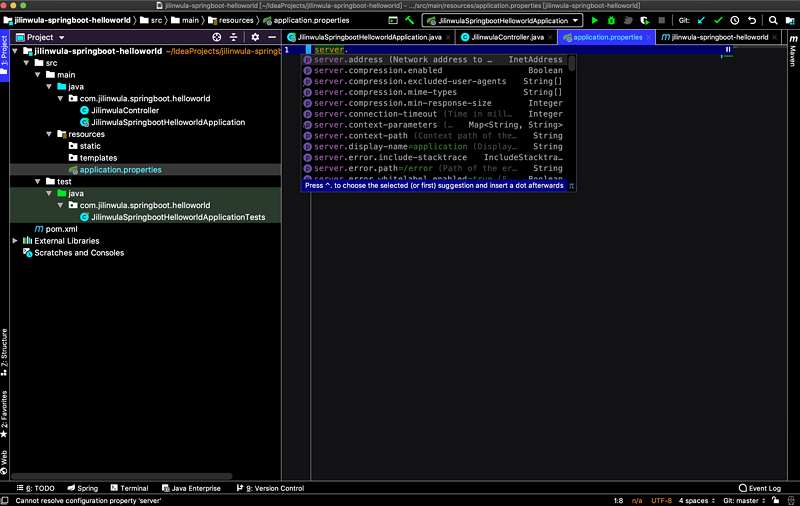Select the application.properties editor tab
The height and width of the screenshot is (506, 800).
pyautogui.click(x=606, y=37)
